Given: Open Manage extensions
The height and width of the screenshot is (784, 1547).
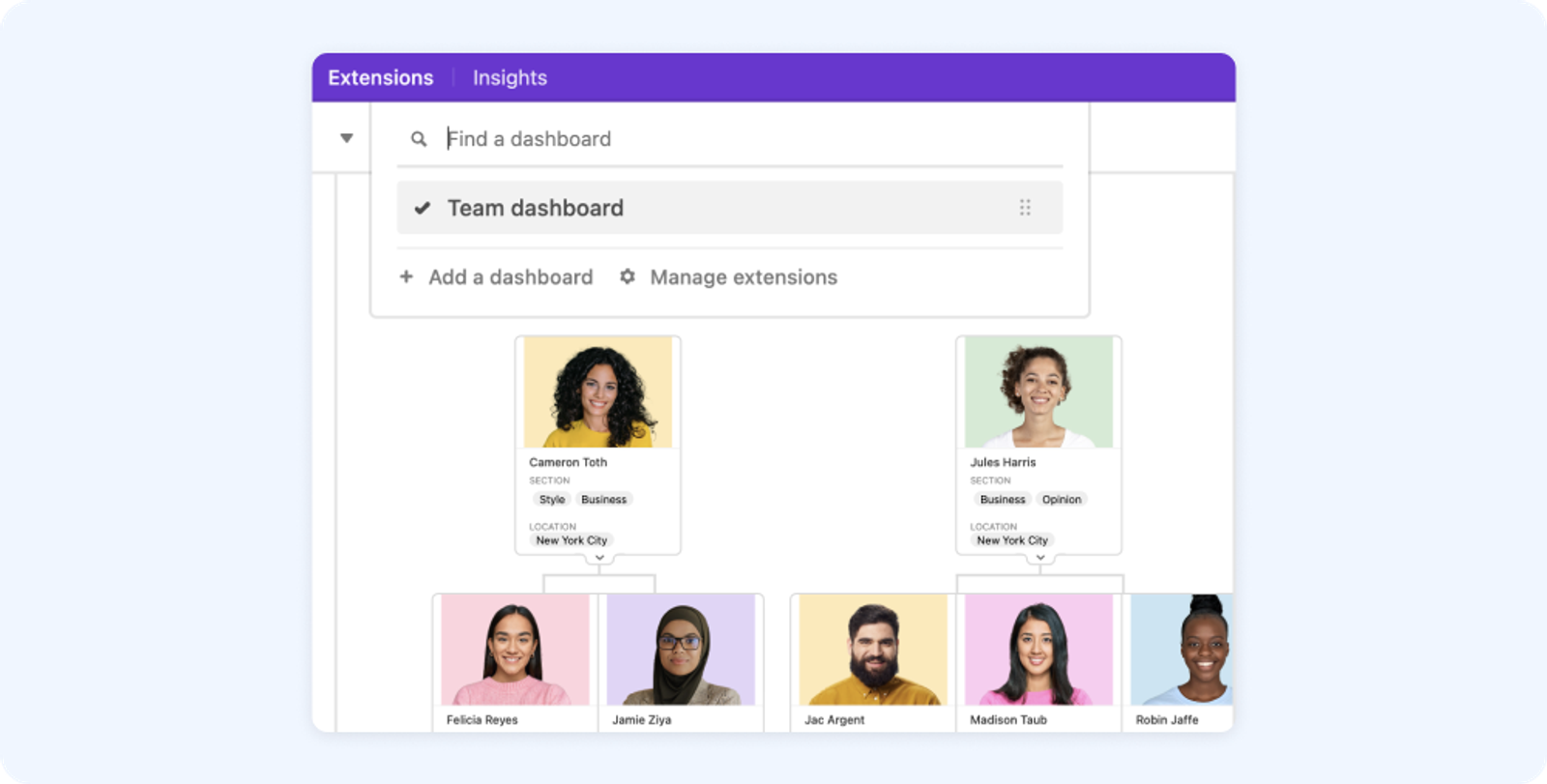Looking at the screenshot, I should pyautogui.click(x=744, y=277).
